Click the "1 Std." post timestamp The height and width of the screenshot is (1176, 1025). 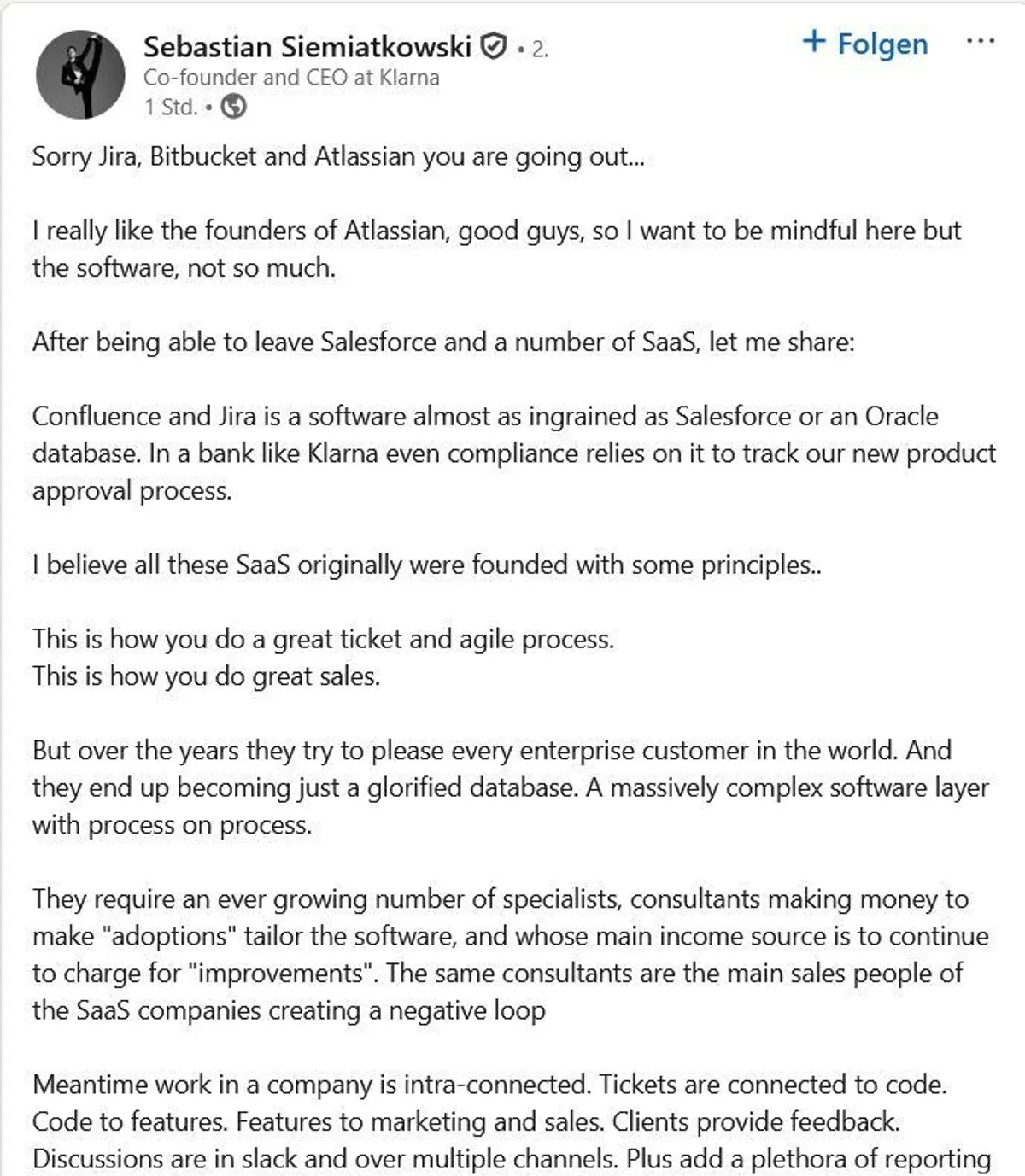click(x=170, y=107)
